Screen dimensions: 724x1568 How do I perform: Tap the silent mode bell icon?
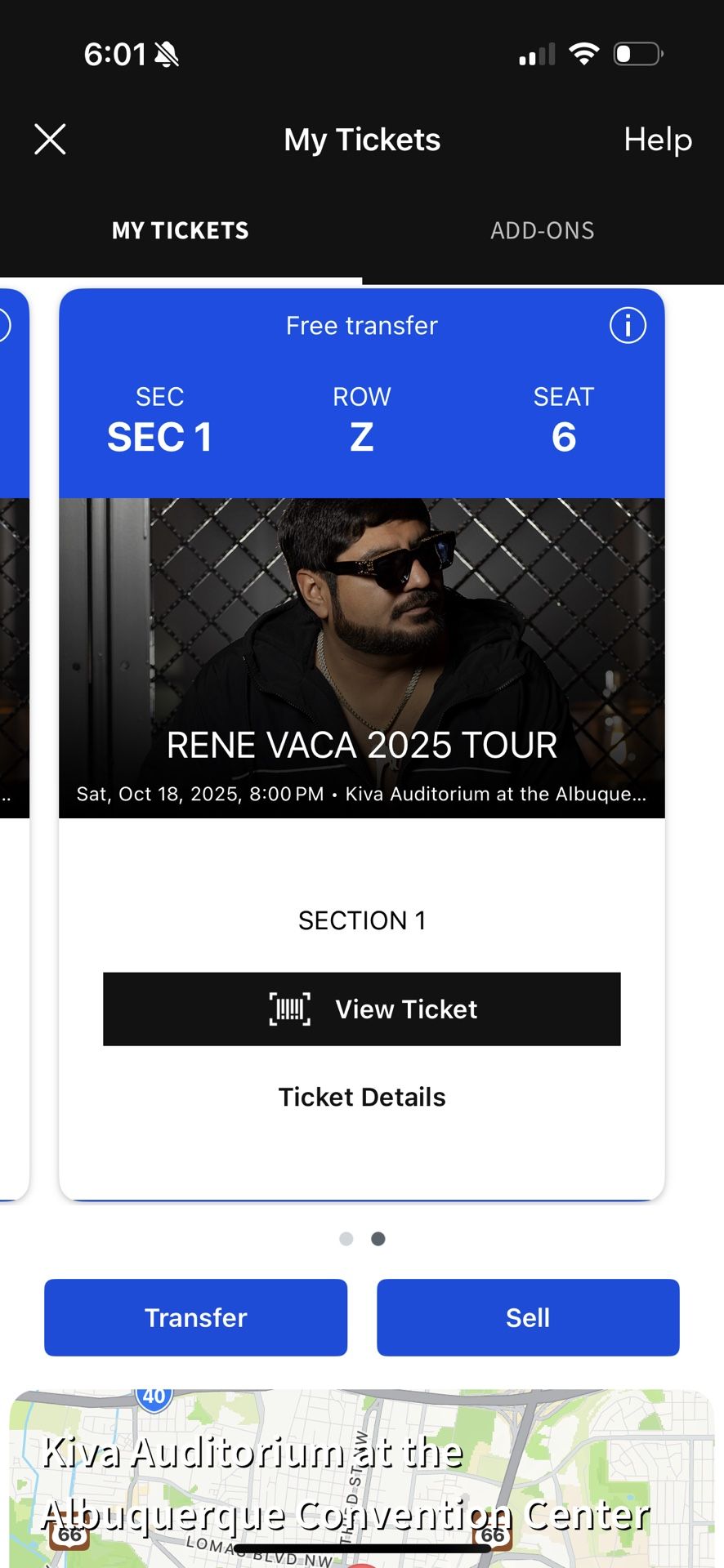tap(166, 55)
